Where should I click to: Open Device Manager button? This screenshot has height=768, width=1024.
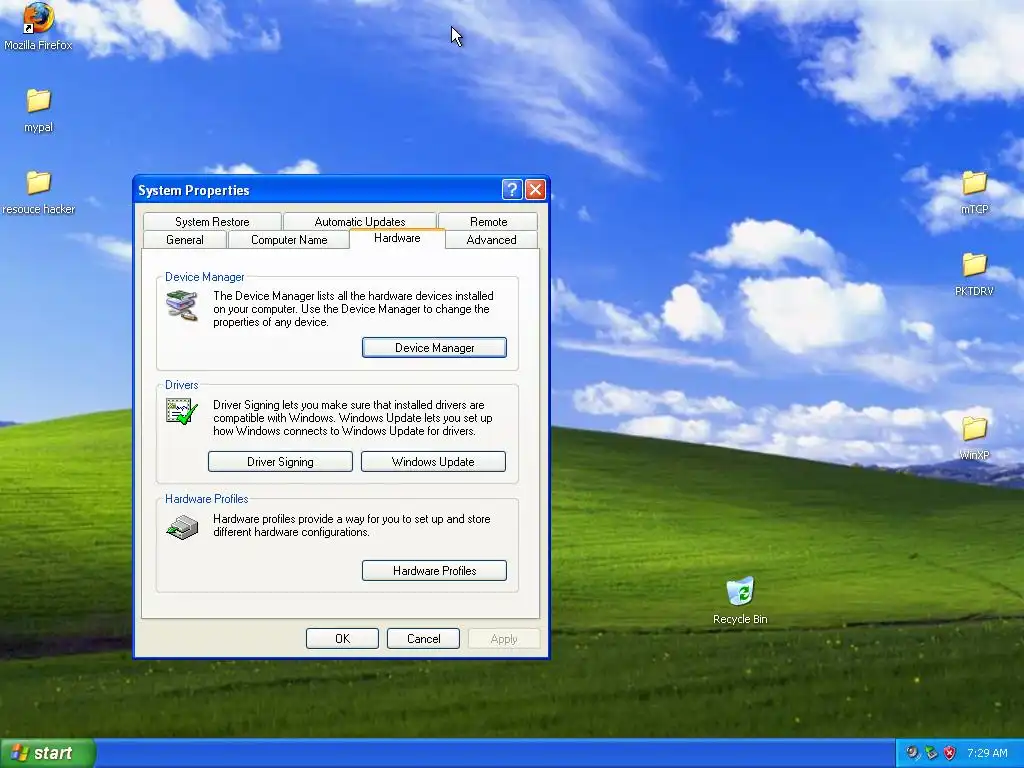point(434,347)
